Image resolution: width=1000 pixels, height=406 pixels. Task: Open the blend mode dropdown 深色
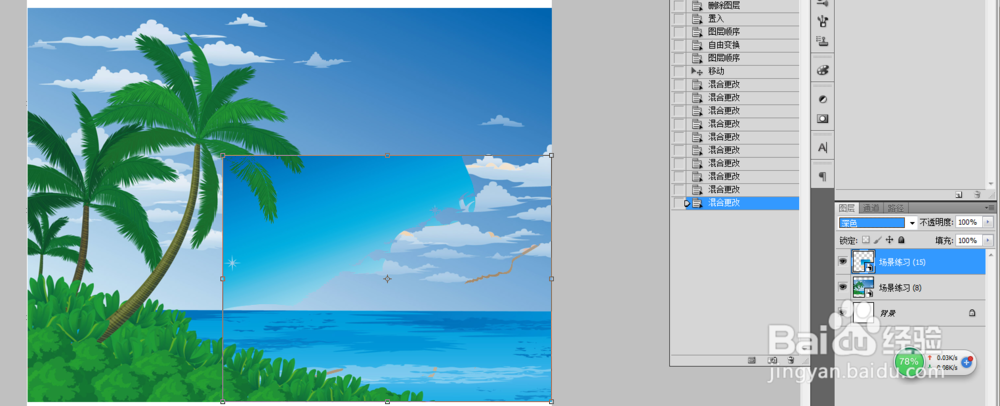click(872, 222)
